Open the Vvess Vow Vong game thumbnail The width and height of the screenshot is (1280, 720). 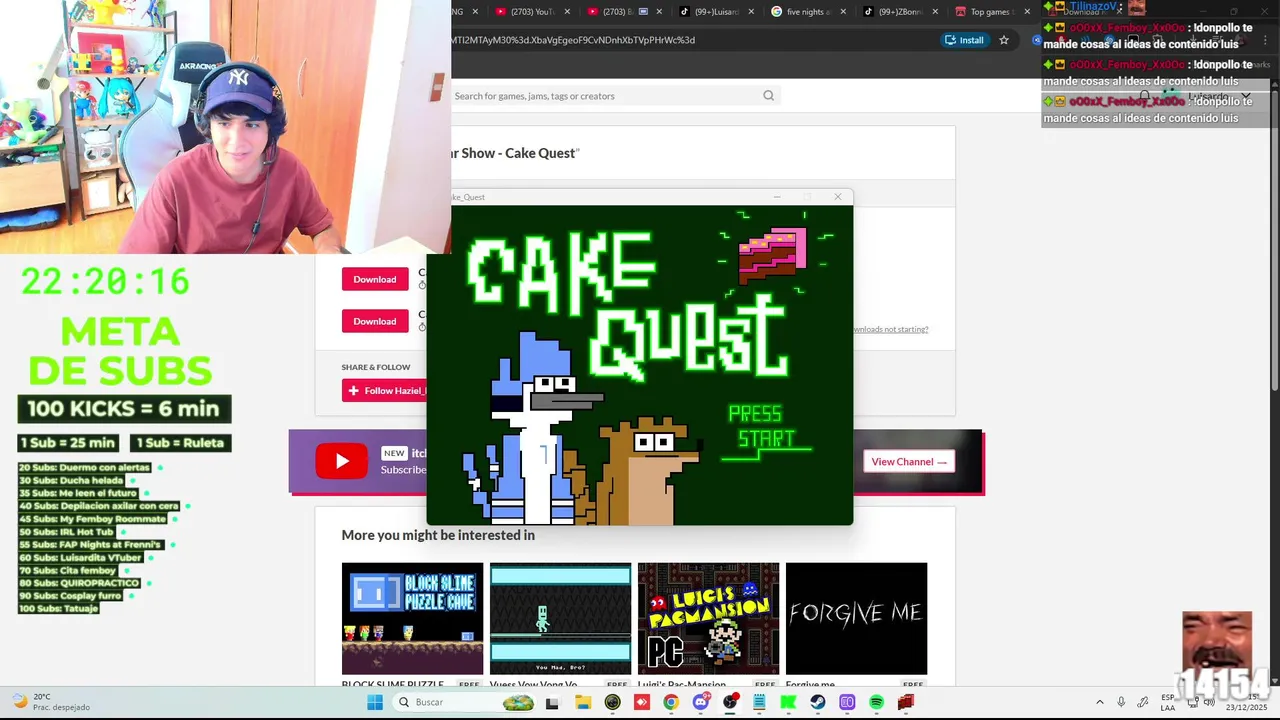560,619
